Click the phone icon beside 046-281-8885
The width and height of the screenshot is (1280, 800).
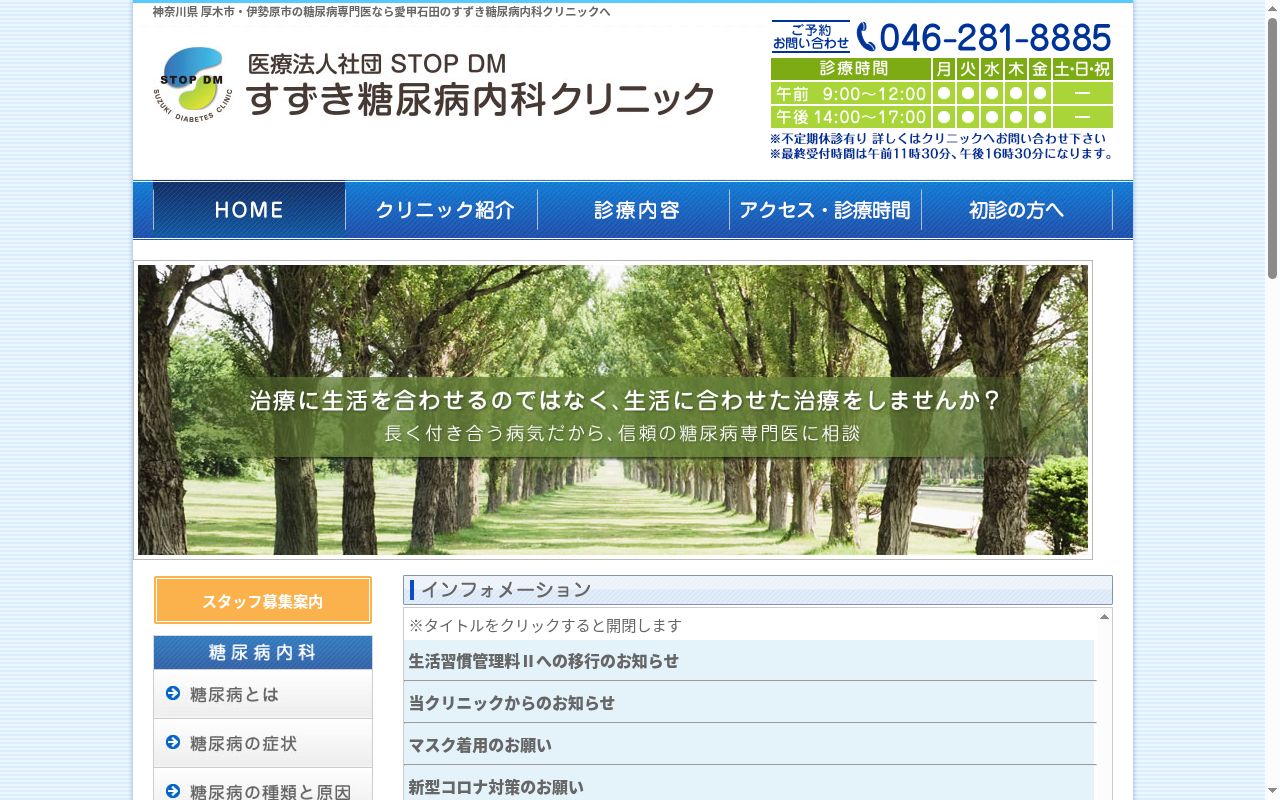point(866,37)
